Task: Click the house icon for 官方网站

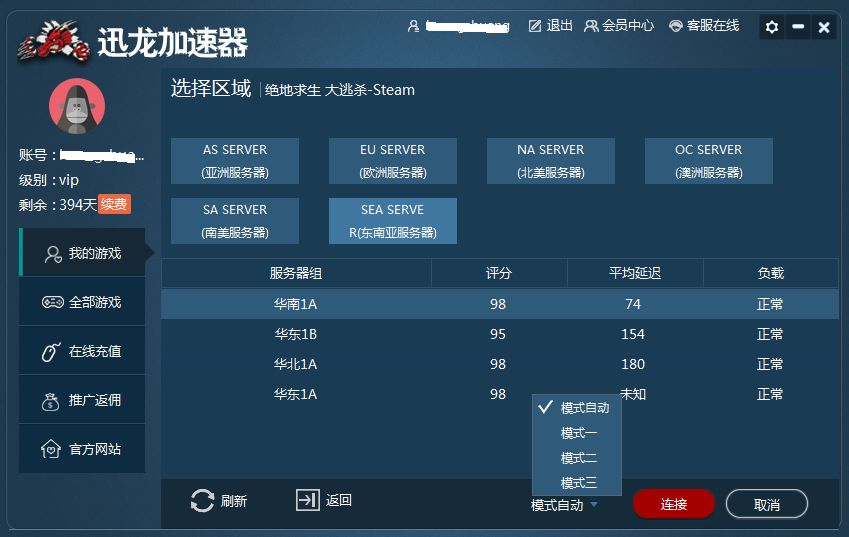Action: (51, 449)
